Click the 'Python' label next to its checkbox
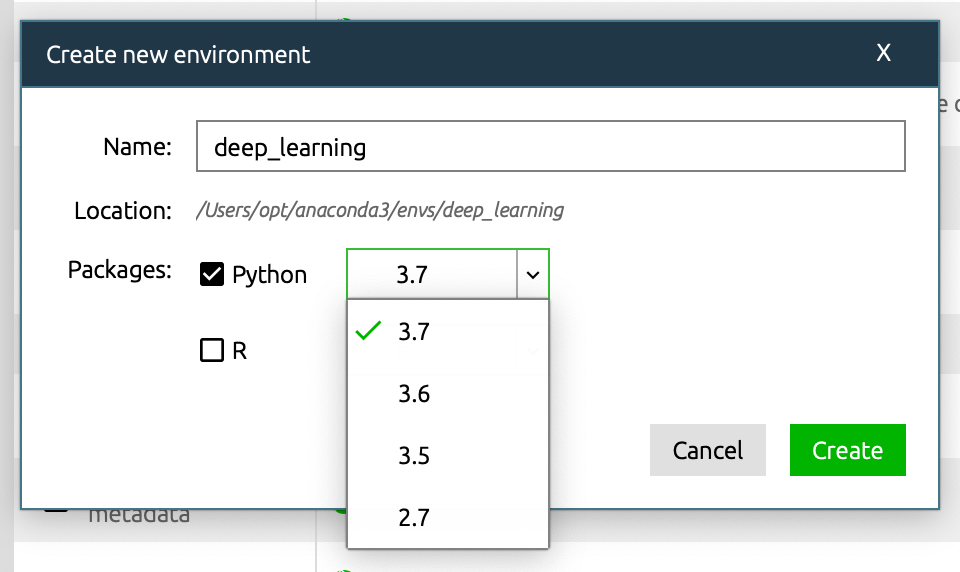Image resolution: width=960 pixels, height=572 pixels. pyautogui.click(x=269, y=275)
